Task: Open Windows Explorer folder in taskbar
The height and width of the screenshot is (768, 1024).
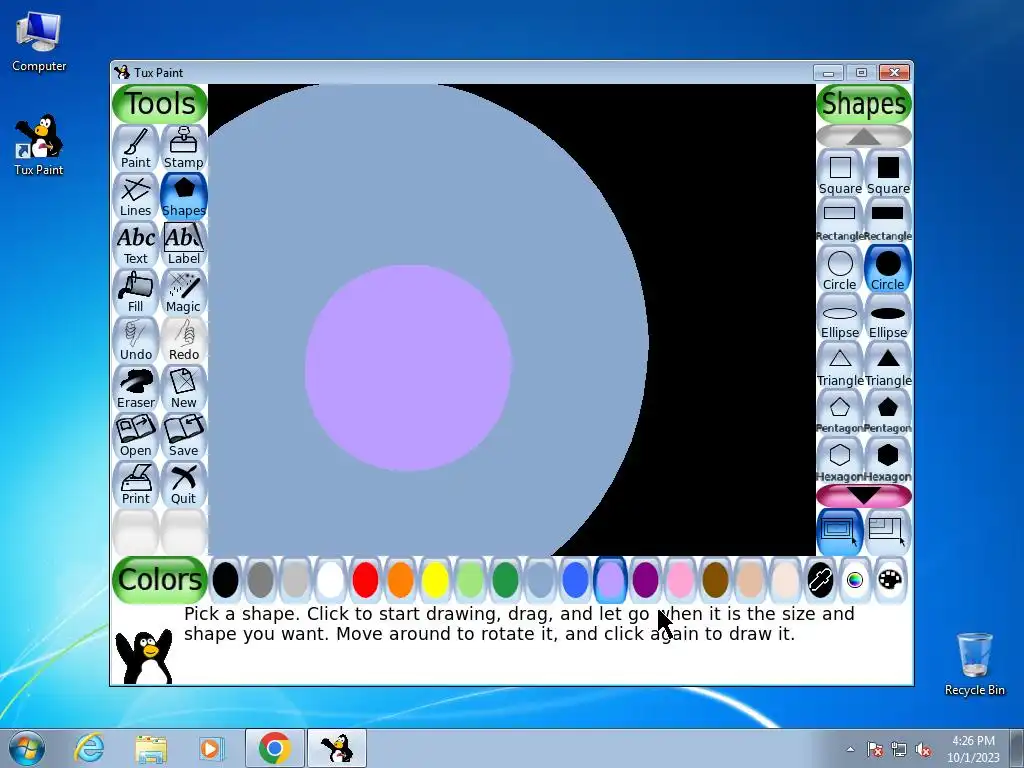Action: tap(151, 748)
